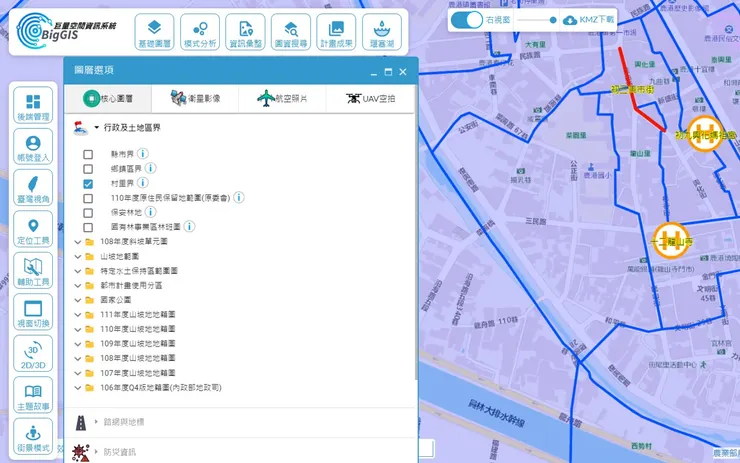Maximize the 圖層選項 panel

388,72
